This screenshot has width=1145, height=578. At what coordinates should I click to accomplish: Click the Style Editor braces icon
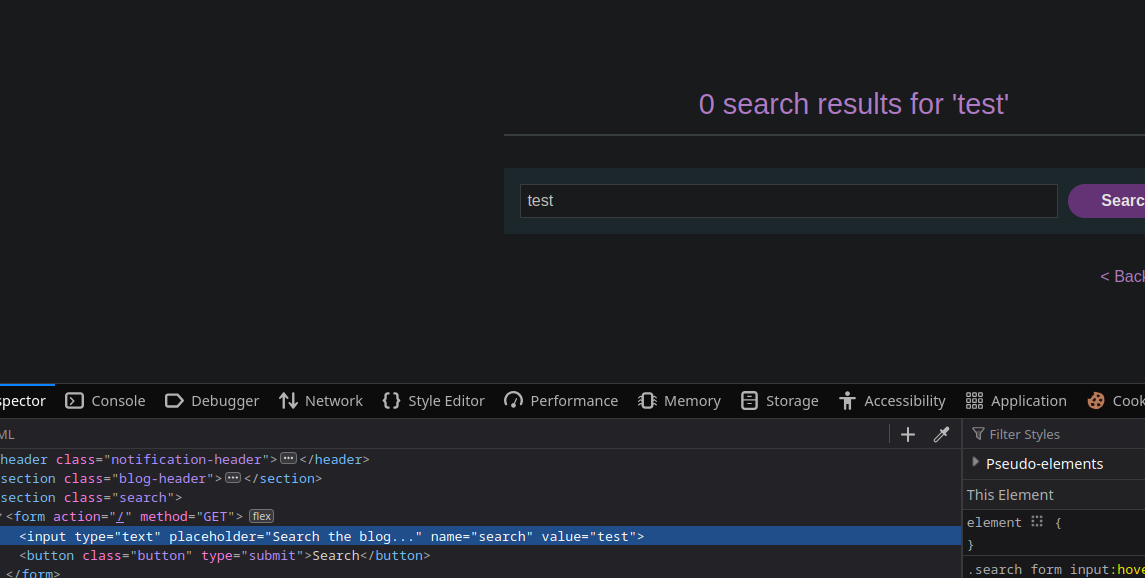[392, 401]
